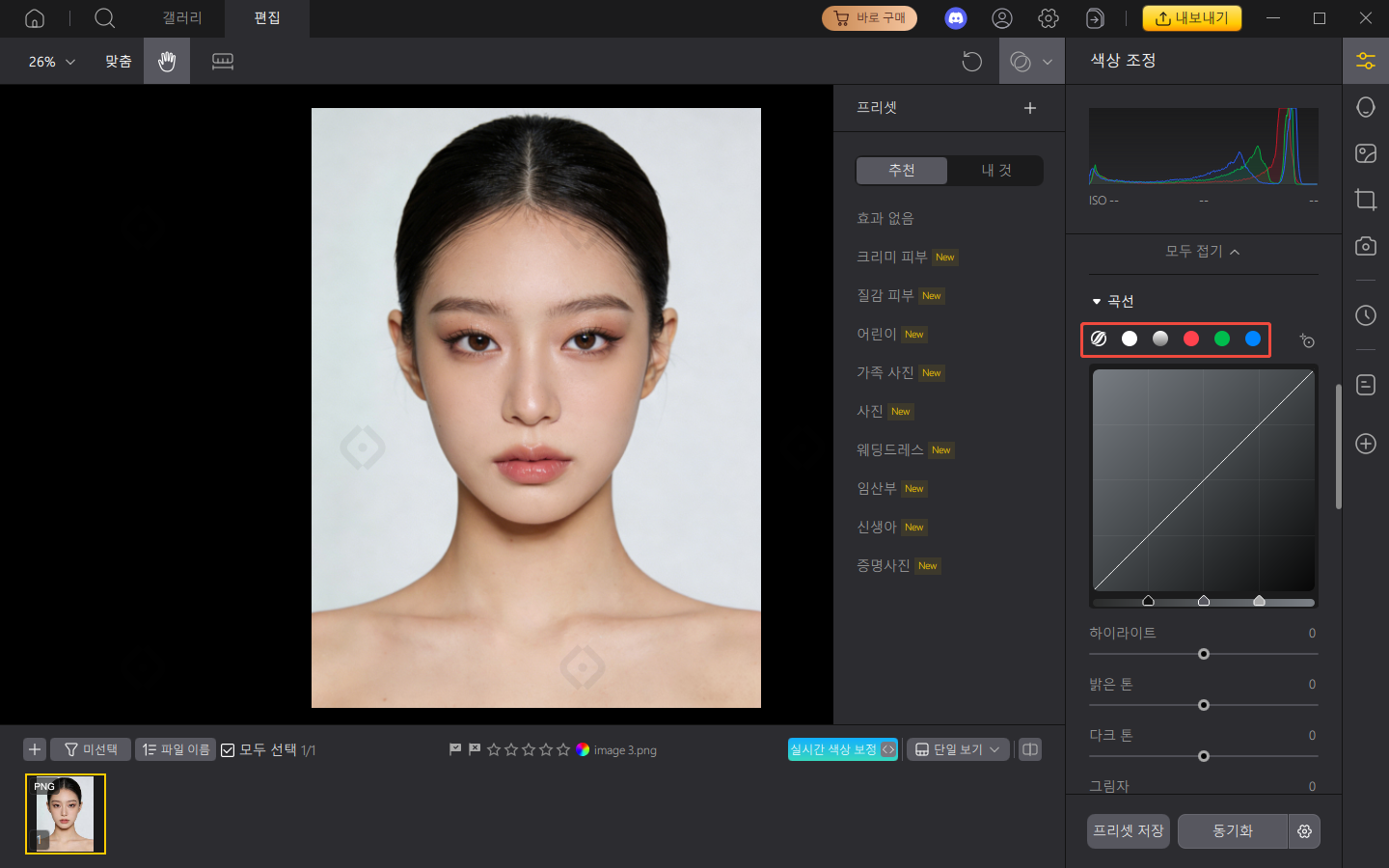The height and width of the screenshot is (868, 1389).
Task: Select the green channel curve circle
Action: (1222, 339)
